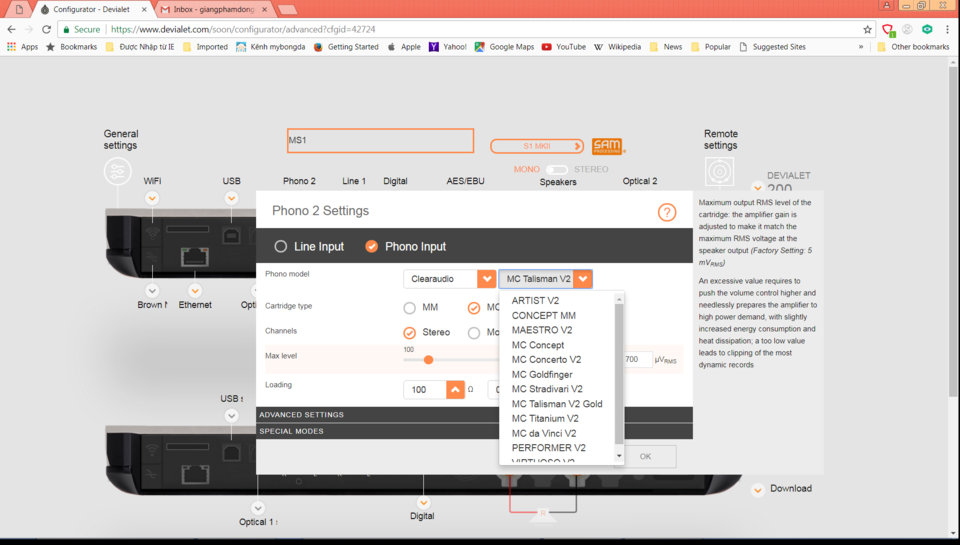Collapse the MC Talisman V2 dropdown
The image size is (960, 545).
click(x=583, y=279)
